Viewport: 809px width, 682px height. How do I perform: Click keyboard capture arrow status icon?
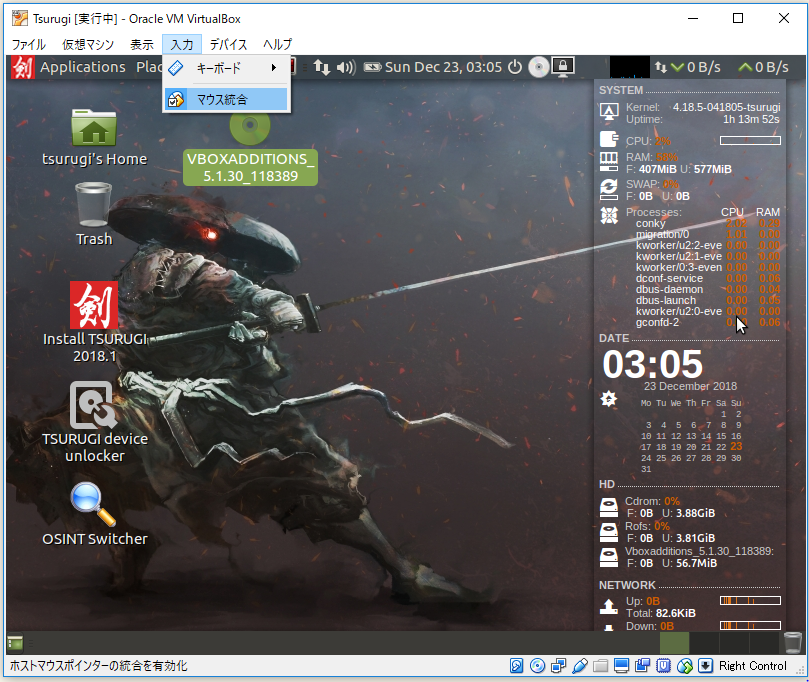tap(705, 666)
